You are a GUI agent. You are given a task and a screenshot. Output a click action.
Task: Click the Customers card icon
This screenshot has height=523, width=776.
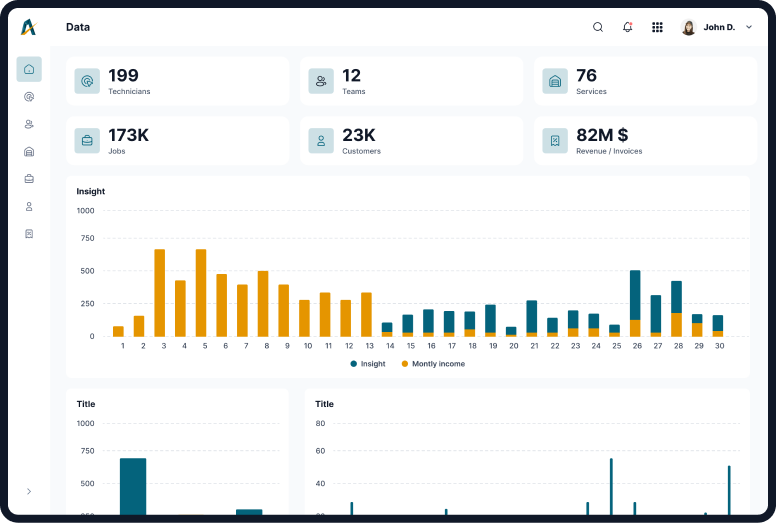(321, 141)
